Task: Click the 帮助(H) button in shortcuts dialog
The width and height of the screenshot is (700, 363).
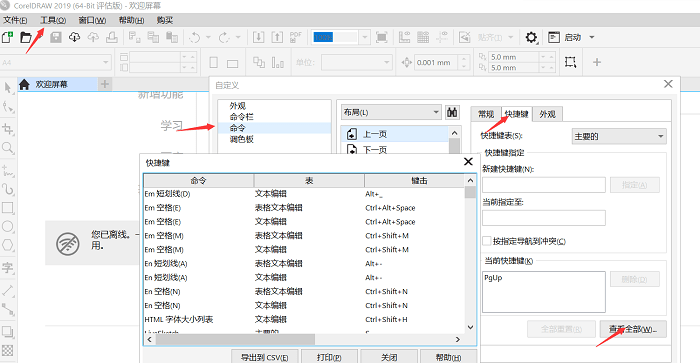Action: tap(448, 357)
